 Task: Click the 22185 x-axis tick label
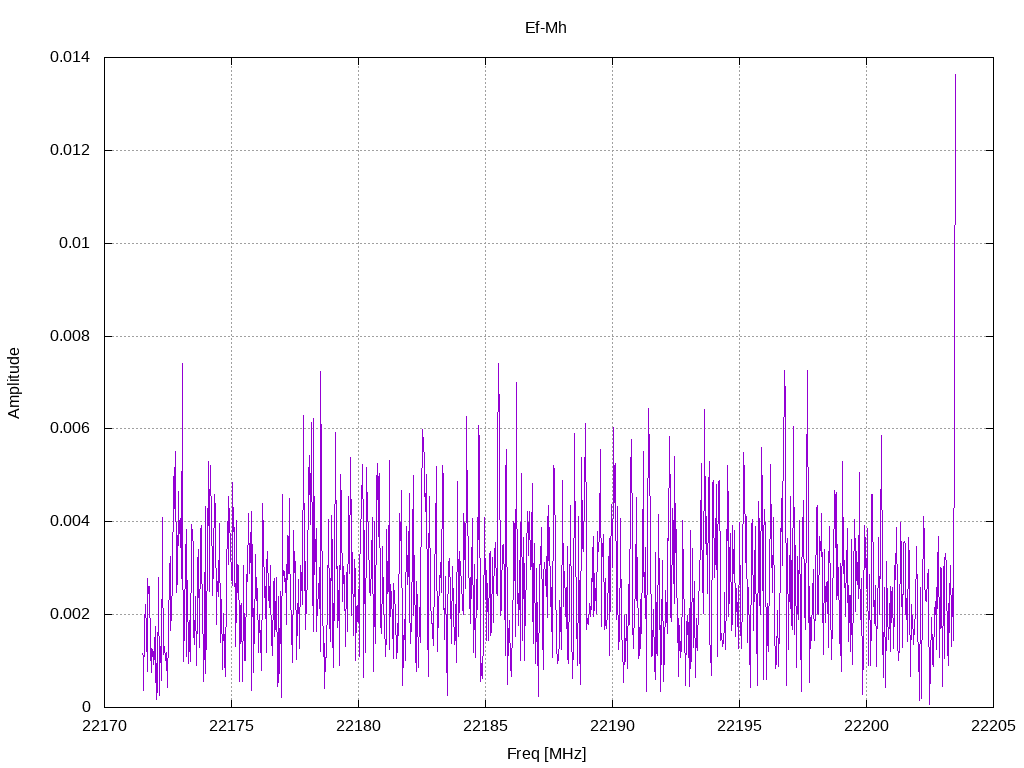485,726
